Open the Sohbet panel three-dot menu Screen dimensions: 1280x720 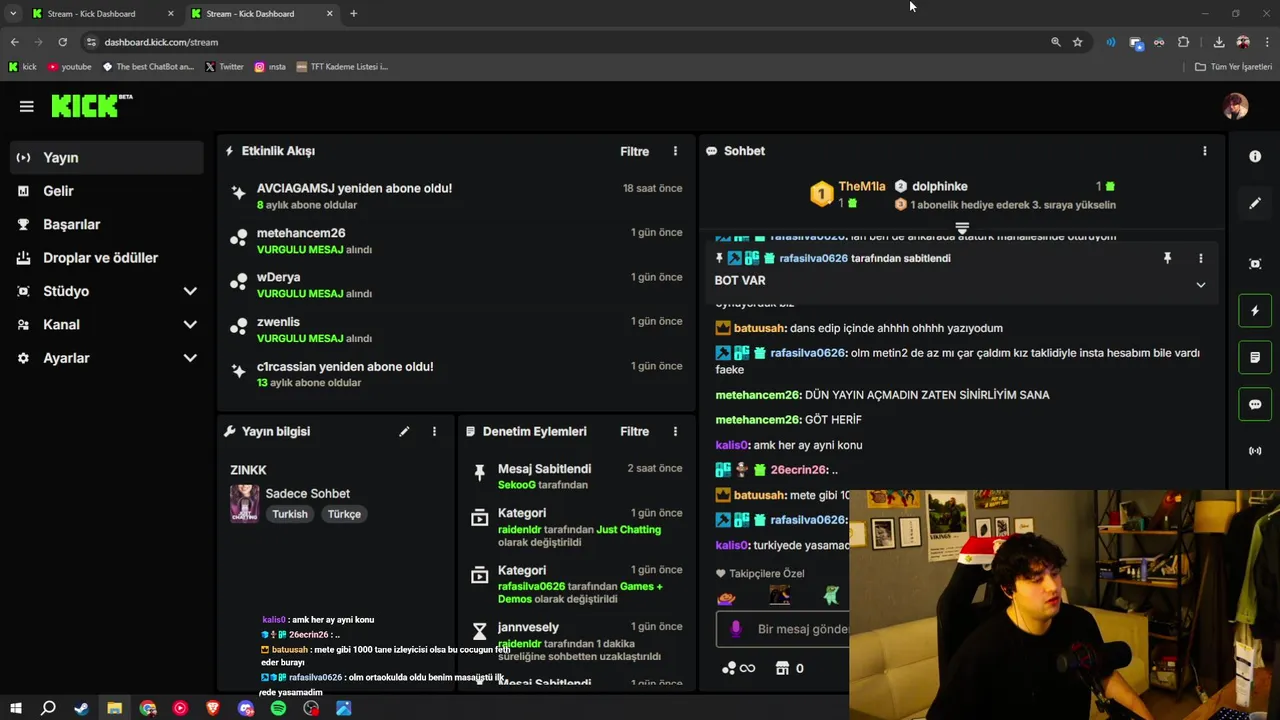[x=1204, y=151]
